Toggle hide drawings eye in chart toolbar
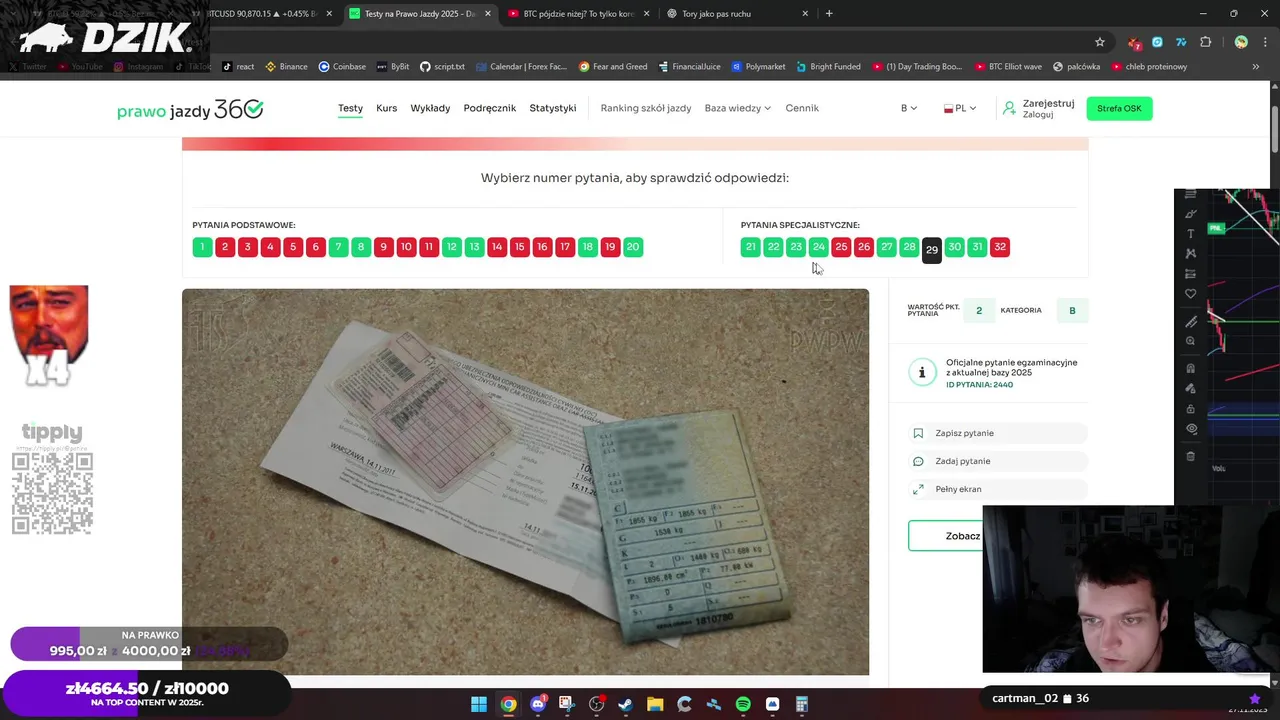Viewport: 1280px width, 720px height. click(x=1190, y=429)
